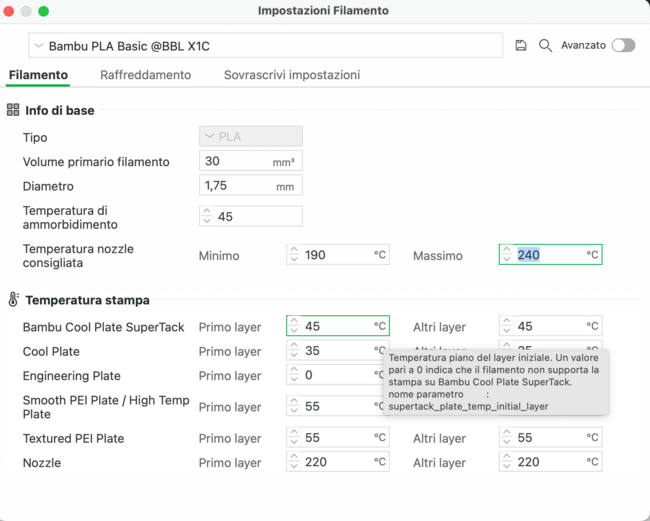Select the Filamento tab
Screen dimensions: 650x521
pos(38,75)
